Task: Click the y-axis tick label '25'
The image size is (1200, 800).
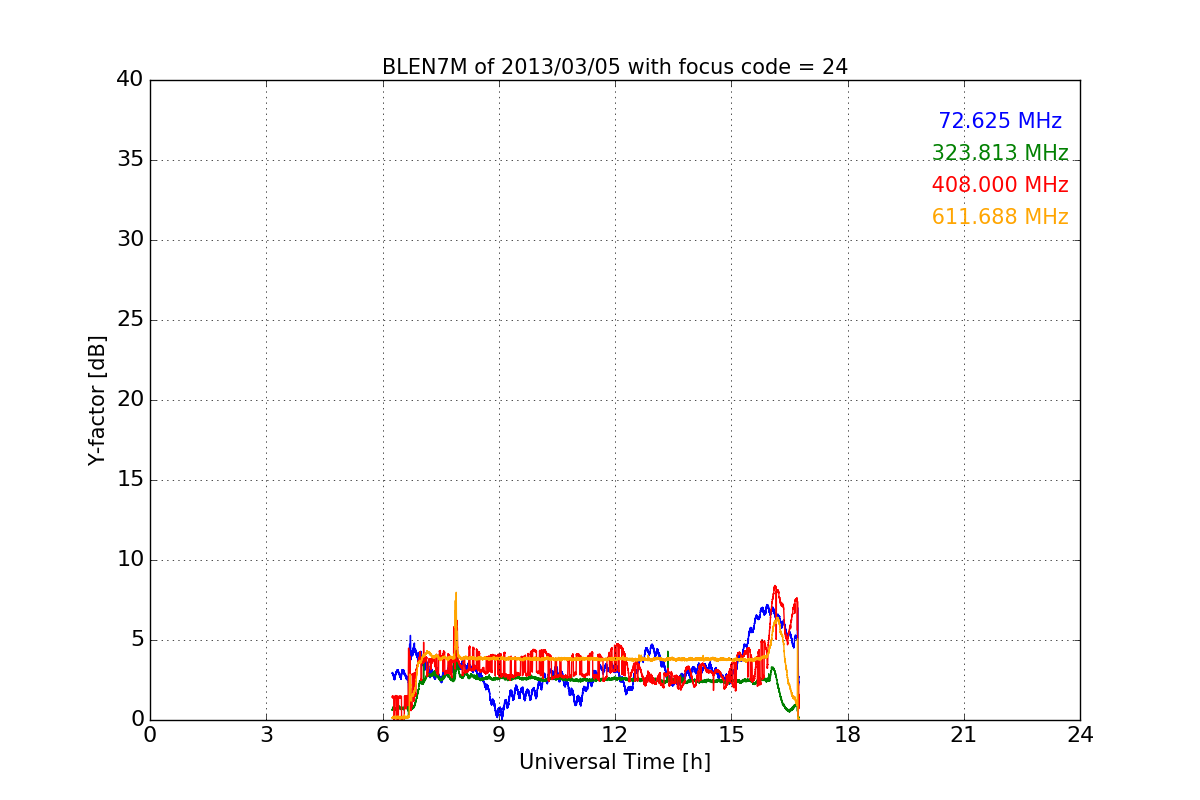Action: 130,320
